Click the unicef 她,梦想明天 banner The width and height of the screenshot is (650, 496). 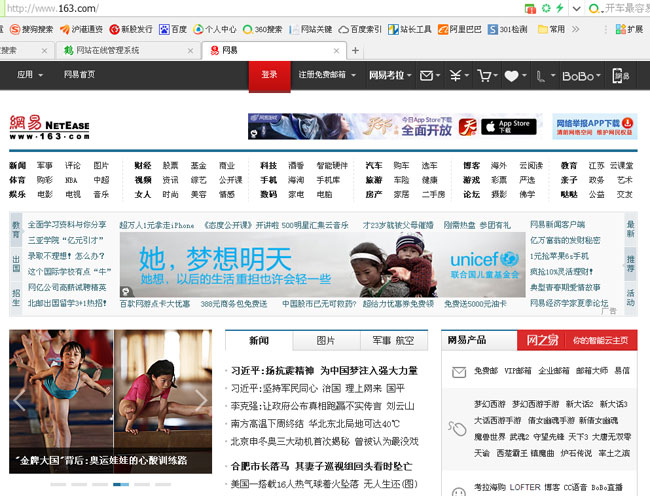323,264
